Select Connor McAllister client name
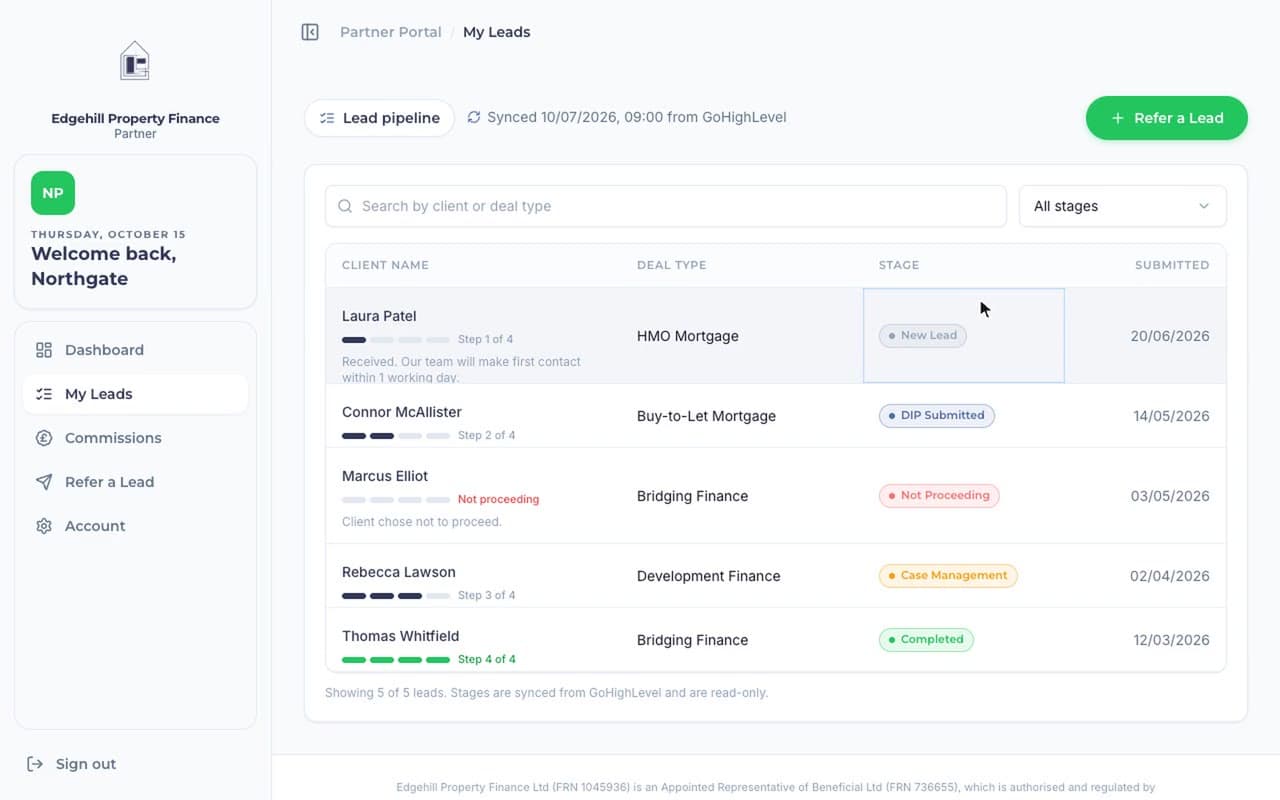1280x800 pixels. (402, 412)
